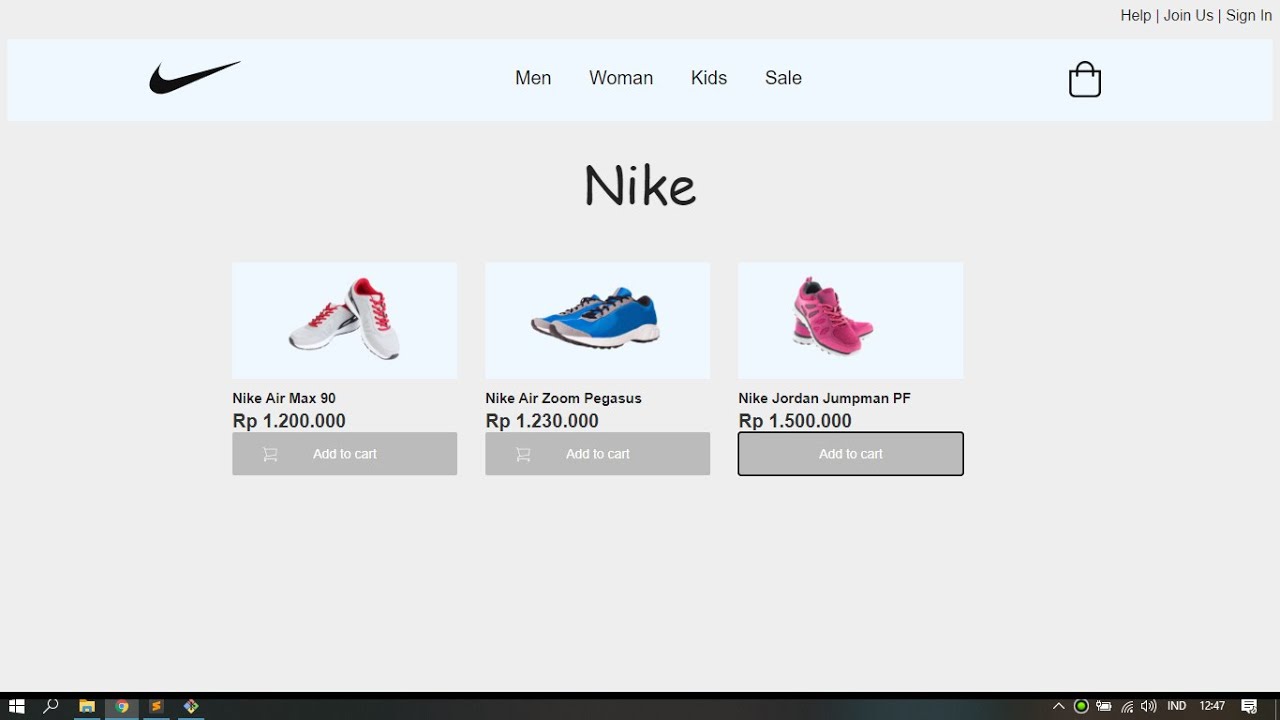Open Windows Start menu

point(16,706)
